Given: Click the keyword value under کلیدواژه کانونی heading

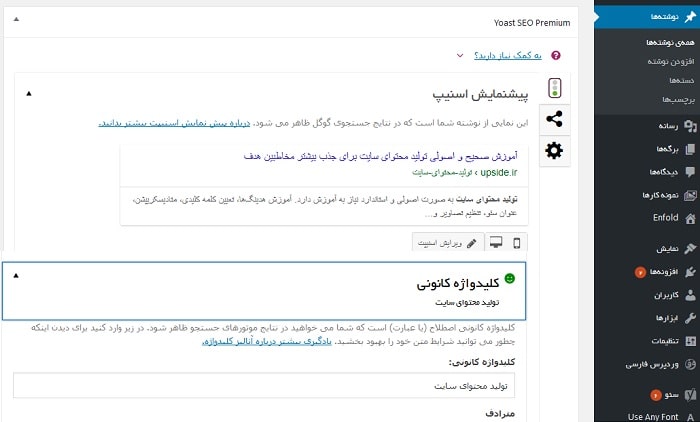Looking at the screenshot, I should coord(467,303).
